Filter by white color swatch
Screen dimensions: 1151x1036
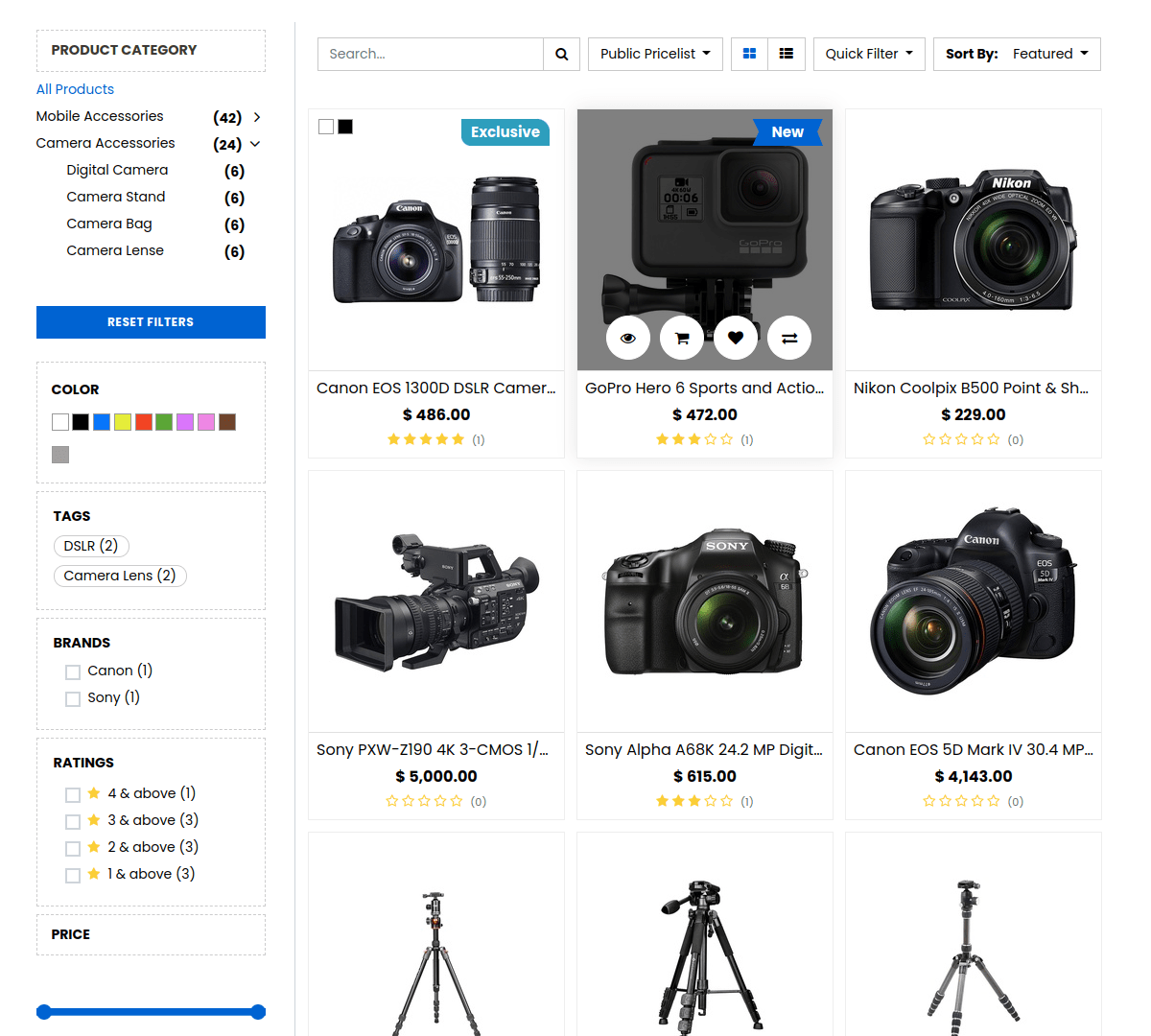(60, 422)
